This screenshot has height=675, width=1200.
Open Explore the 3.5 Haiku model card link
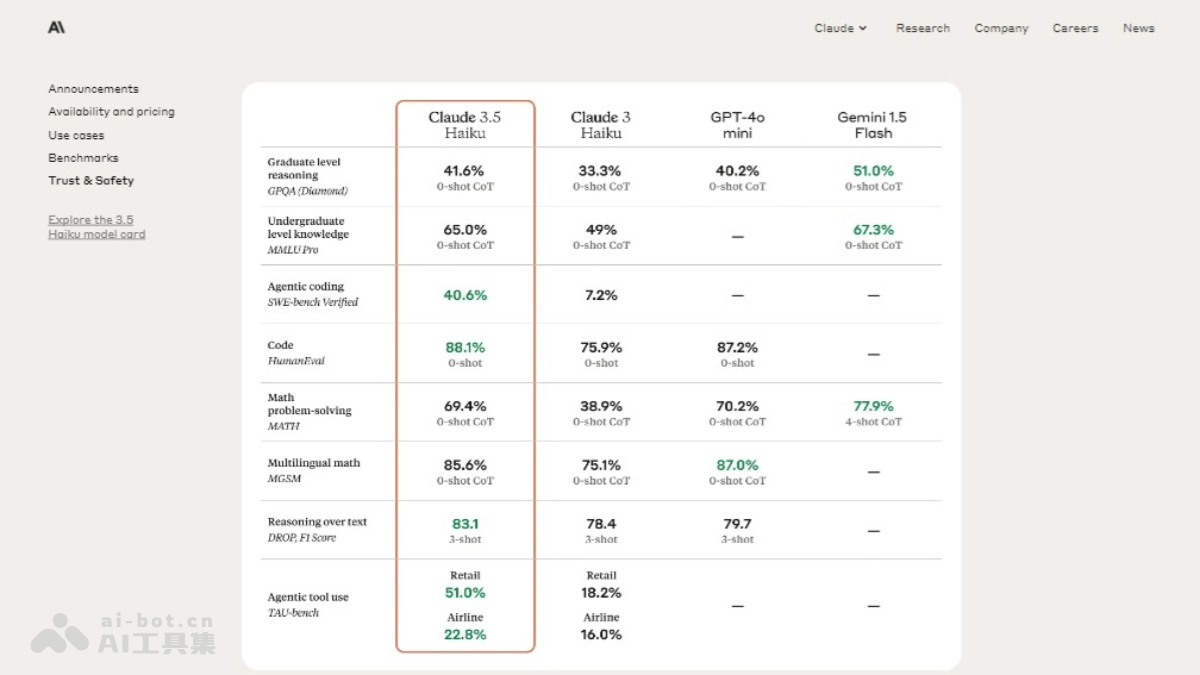pos(96,227)
